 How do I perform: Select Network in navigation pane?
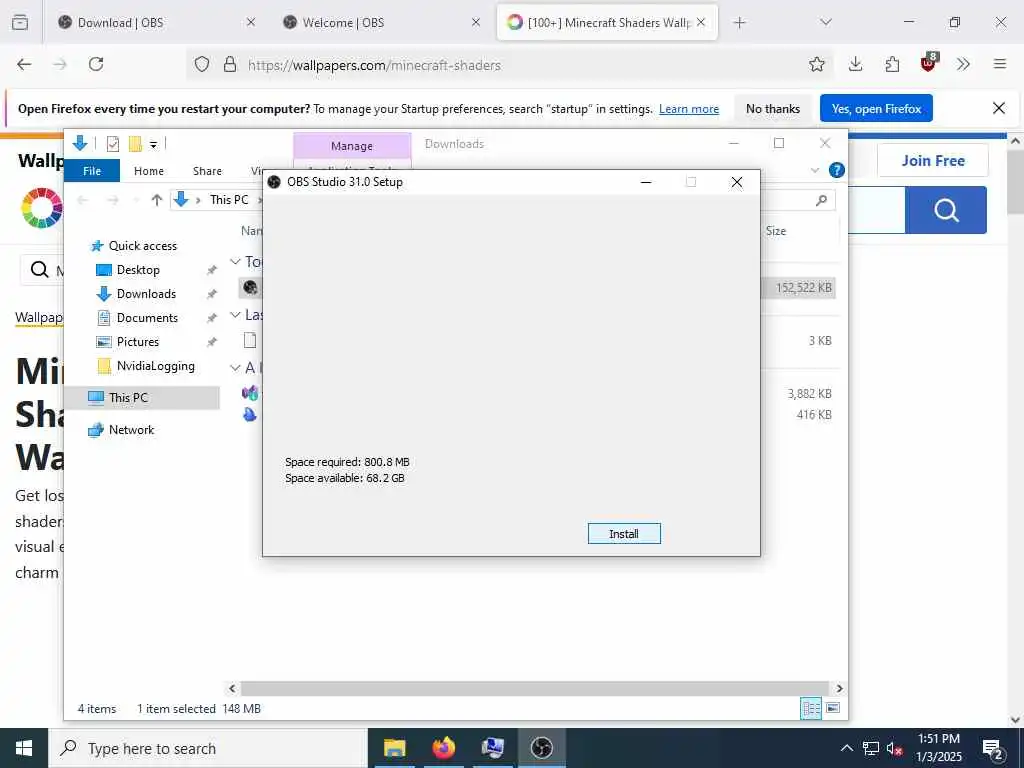point(131,430)
